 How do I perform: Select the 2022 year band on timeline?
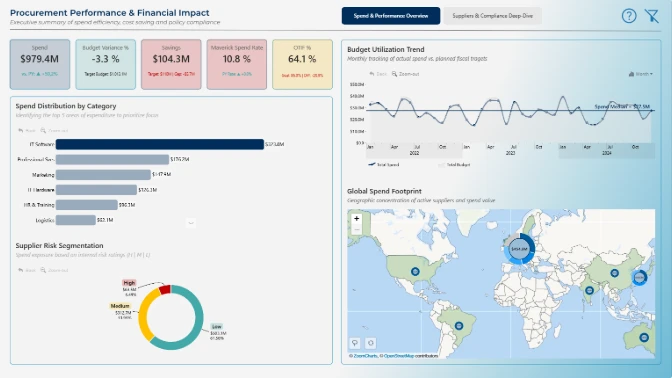pos(414,153)
